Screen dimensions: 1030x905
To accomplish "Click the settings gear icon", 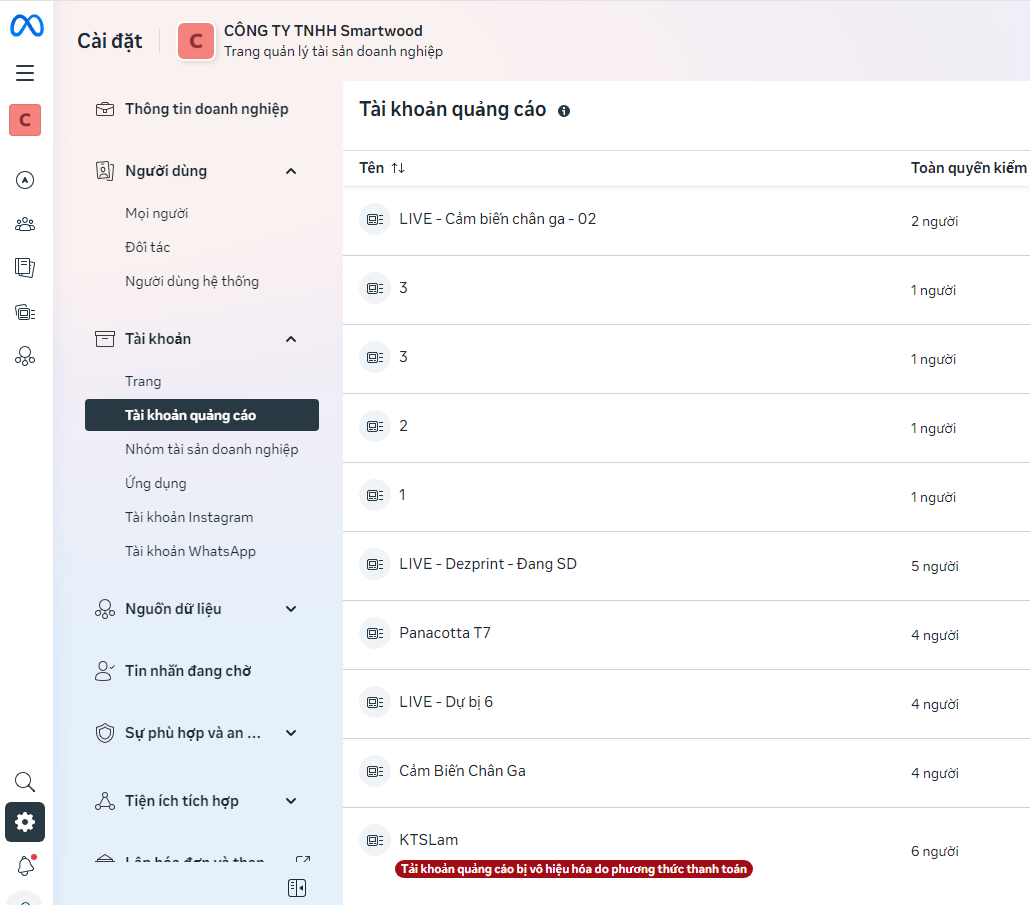I will click(x=25, y=822).
